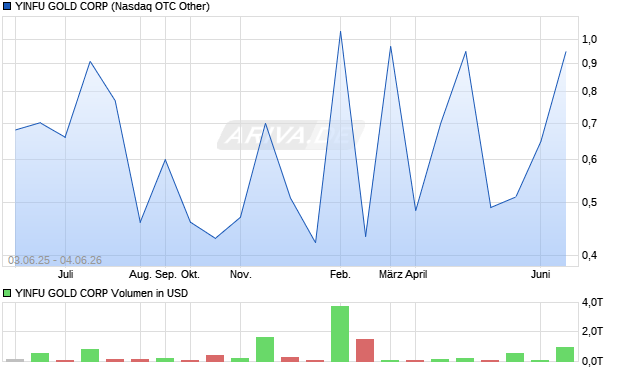Click the 'Juni' month label

pyautogui.click(x=541, y=274)
